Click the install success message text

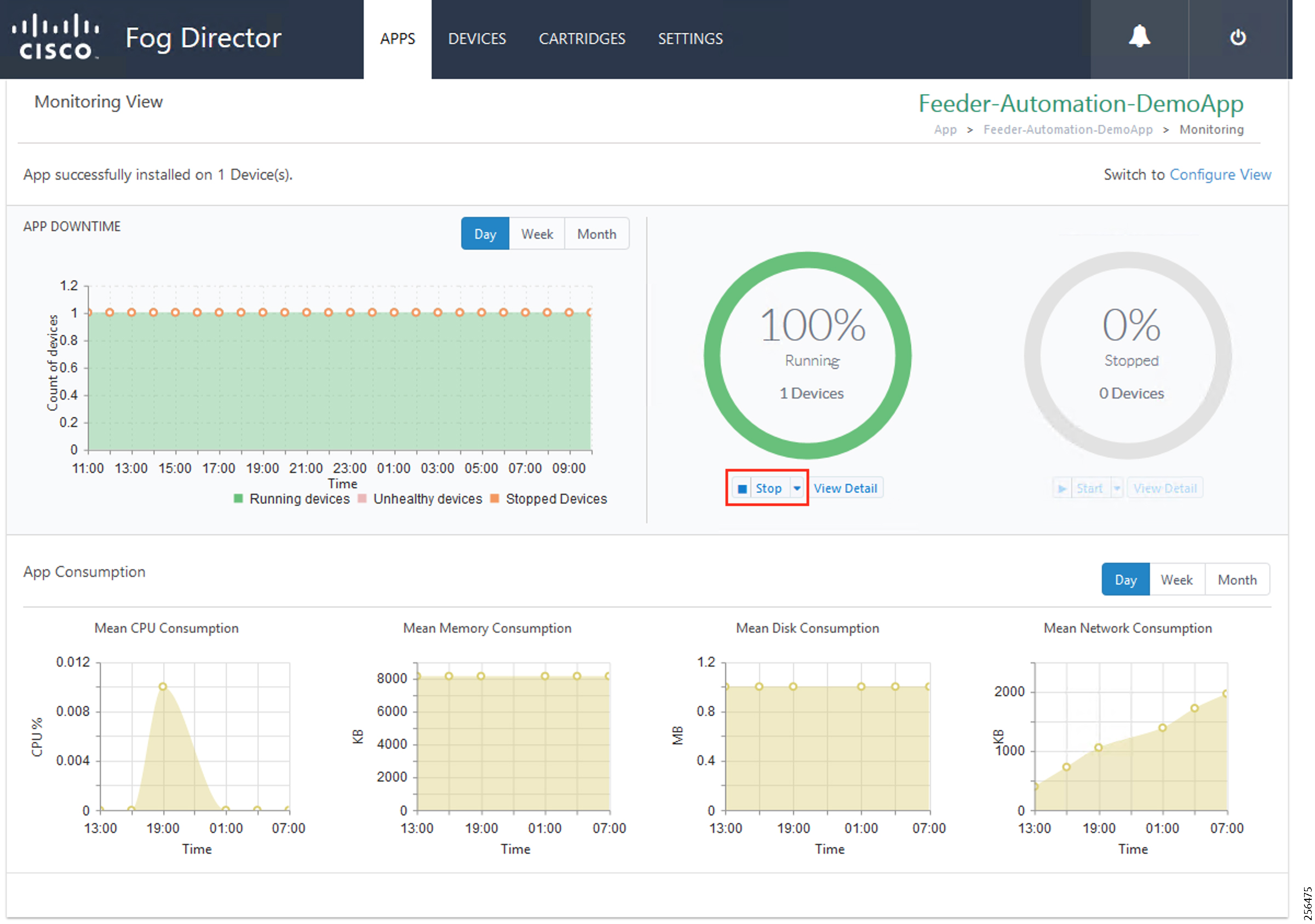pyautogui.click(x=158, y=175)
